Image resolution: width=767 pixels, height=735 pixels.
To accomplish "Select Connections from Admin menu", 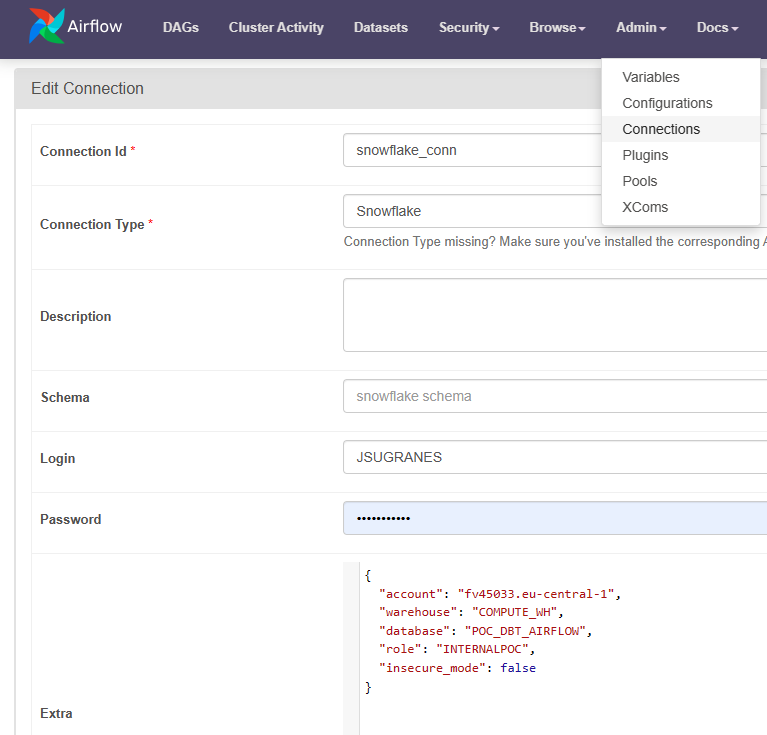I will pyautogui.click(x=680, y=129).
